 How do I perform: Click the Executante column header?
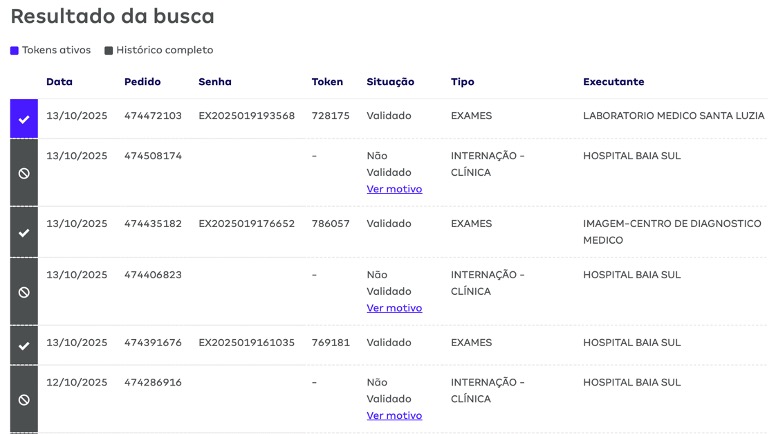coord(613,82)
